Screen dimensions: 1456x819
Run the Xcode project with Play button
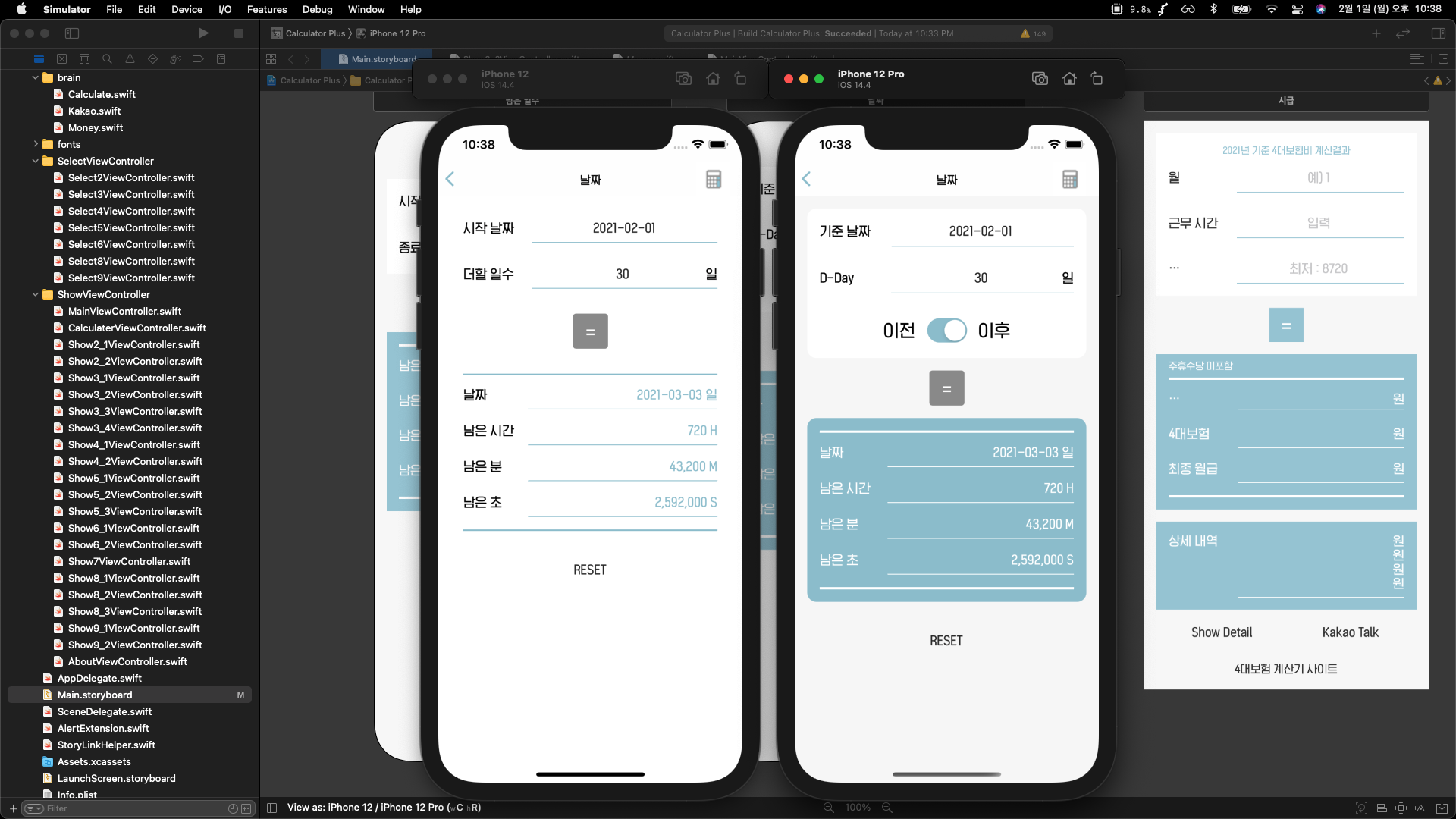point(202,33)
